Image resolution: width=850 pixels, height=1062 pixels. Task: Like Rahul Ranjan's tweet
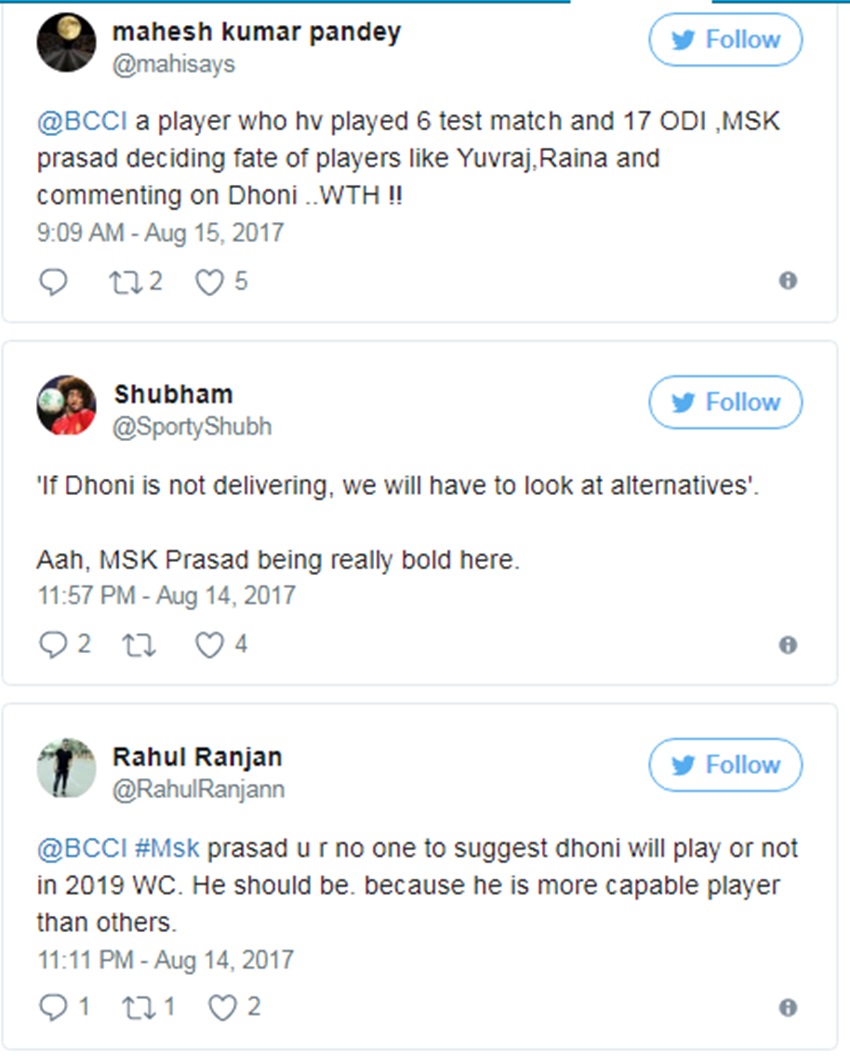pos(222,1007)
